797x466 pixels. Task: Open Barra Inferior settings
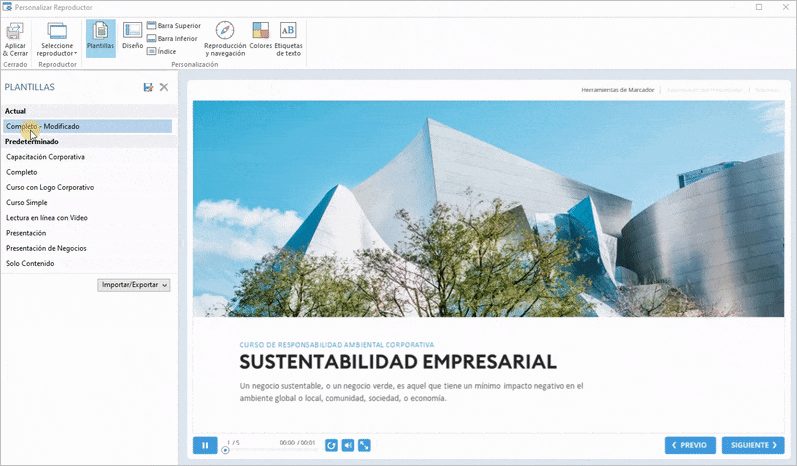click(x=172, y=38)
